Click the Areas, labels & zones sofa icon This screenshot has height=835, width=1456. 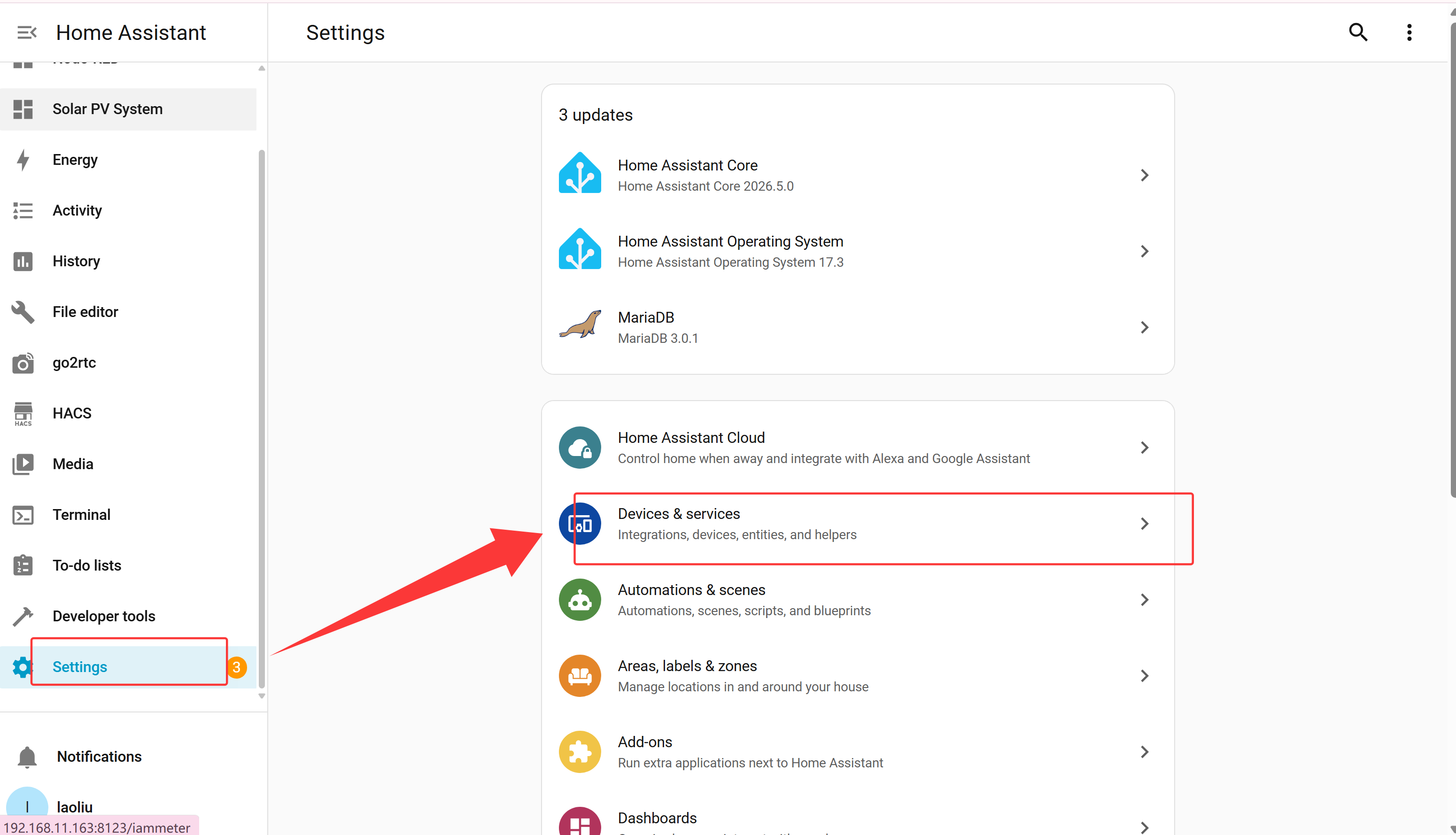tap(580, 676)
